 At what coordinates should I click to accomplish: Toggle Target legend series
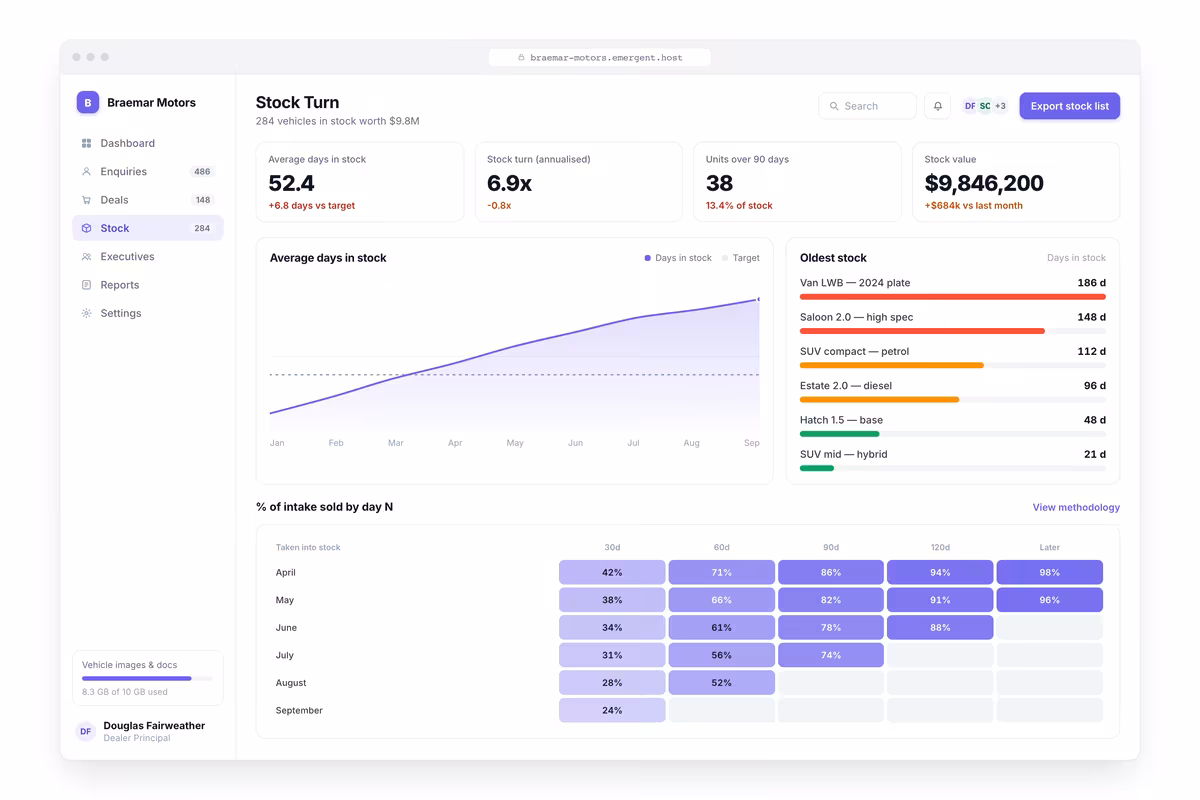tap(741, 258)
